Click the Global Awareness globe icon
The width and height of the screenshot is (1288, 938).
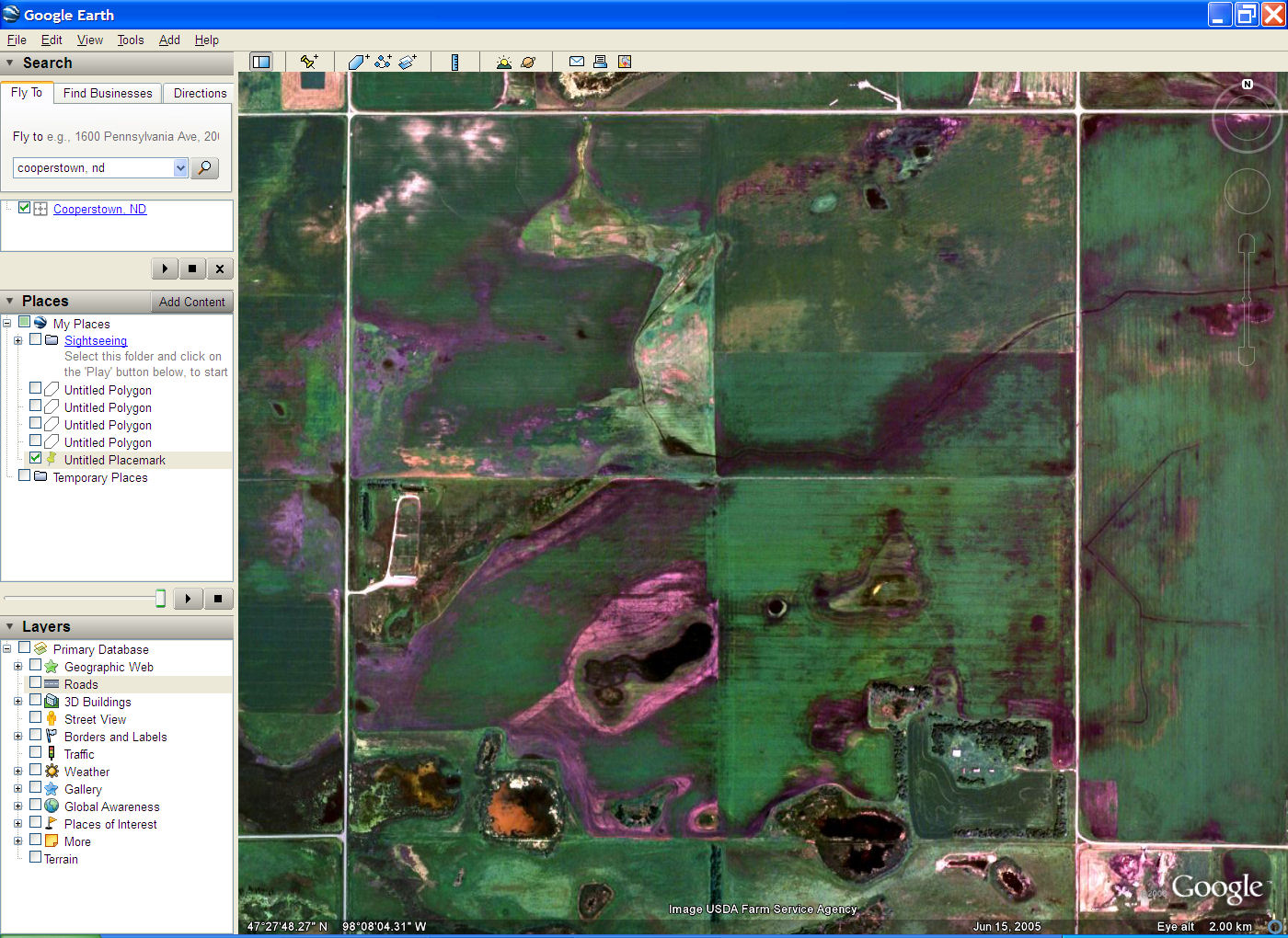(x=52, y=806)
